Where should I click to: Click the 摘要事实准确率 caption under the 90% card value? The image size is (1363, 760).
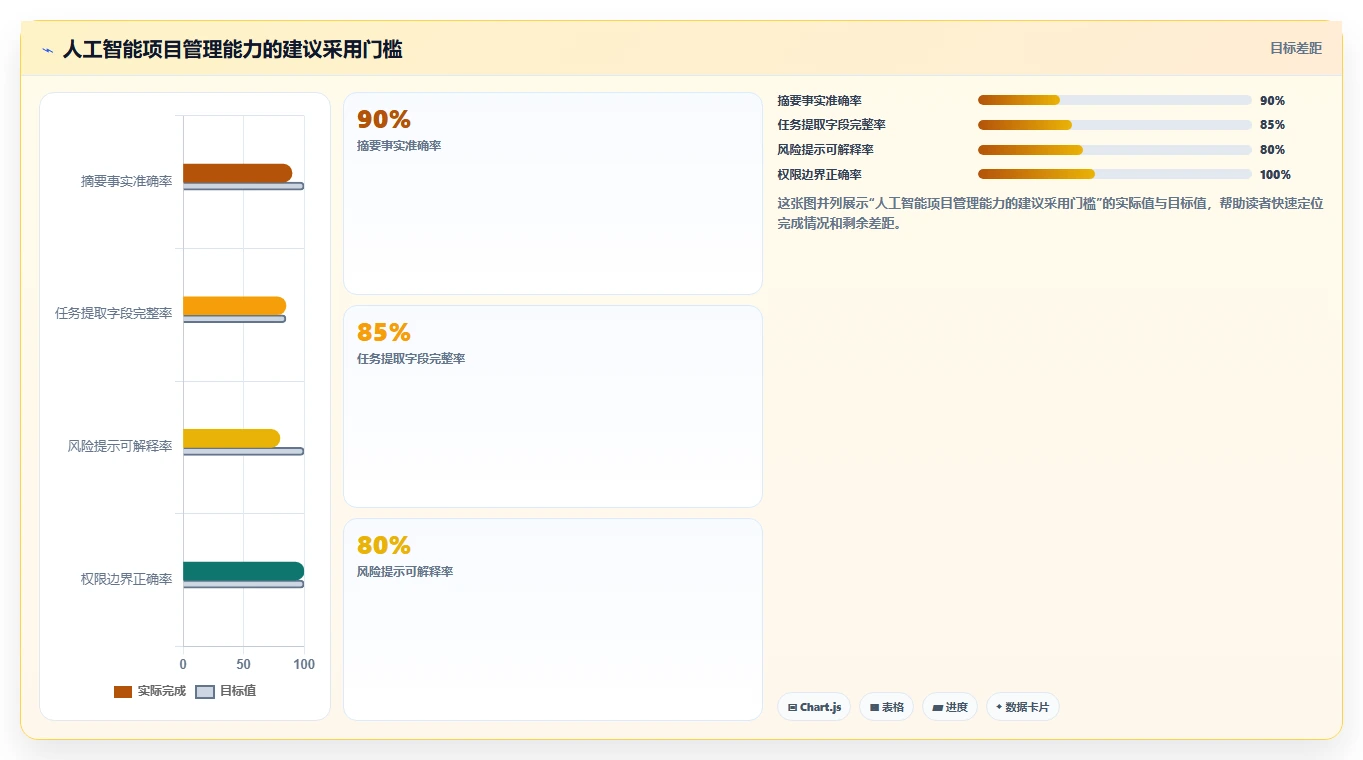point(399,146)
